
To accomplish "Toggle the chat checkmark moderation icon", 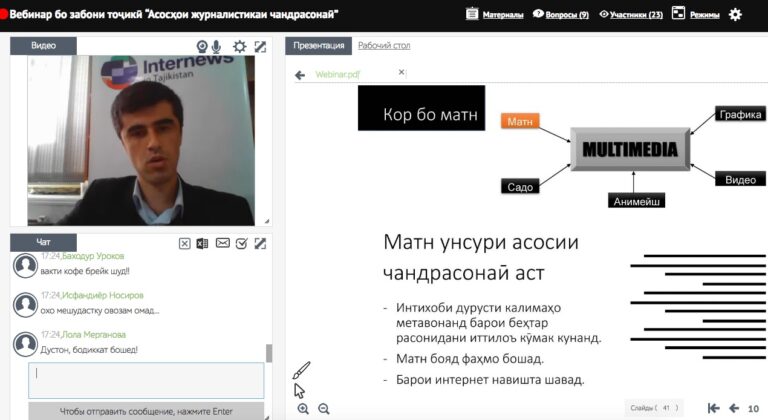I will pyautogui.click(x=241, y=243).
